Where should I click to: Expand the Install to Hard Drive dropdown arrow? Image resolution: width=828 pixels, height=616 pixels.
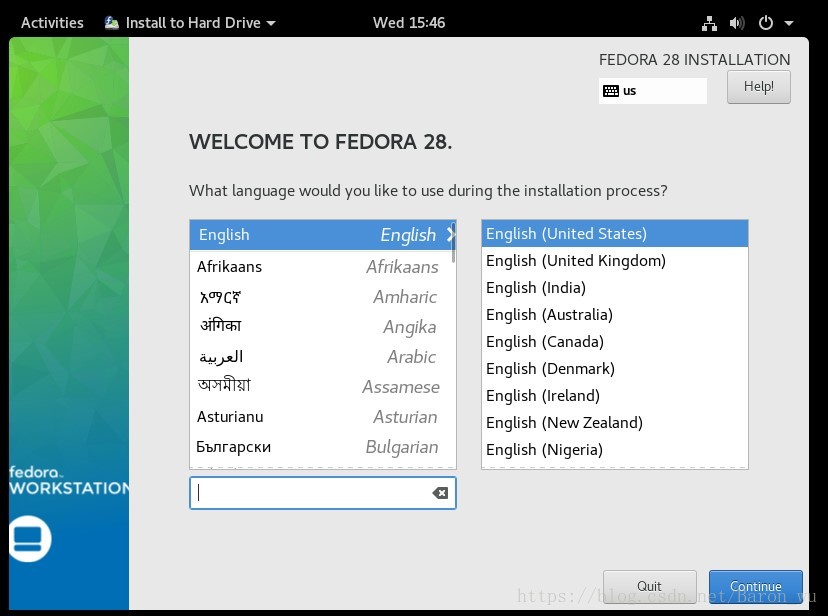click(x=271, y=23)
